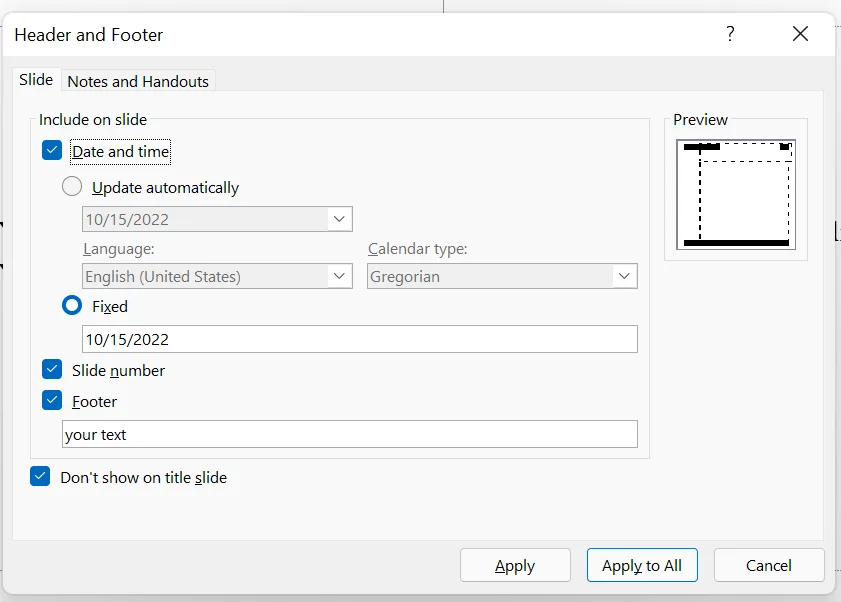Select the Update automatically radio button
Image resolution: width=841 pixels, height=602 pixels.
click(x=72, y=187)
